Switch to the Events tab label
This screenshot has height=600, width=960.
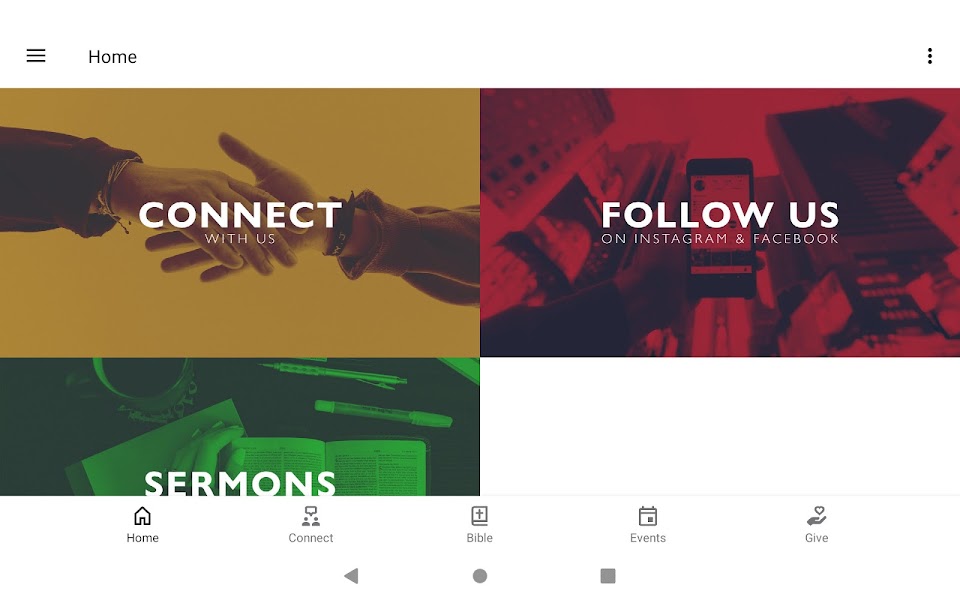pos(648,538)
